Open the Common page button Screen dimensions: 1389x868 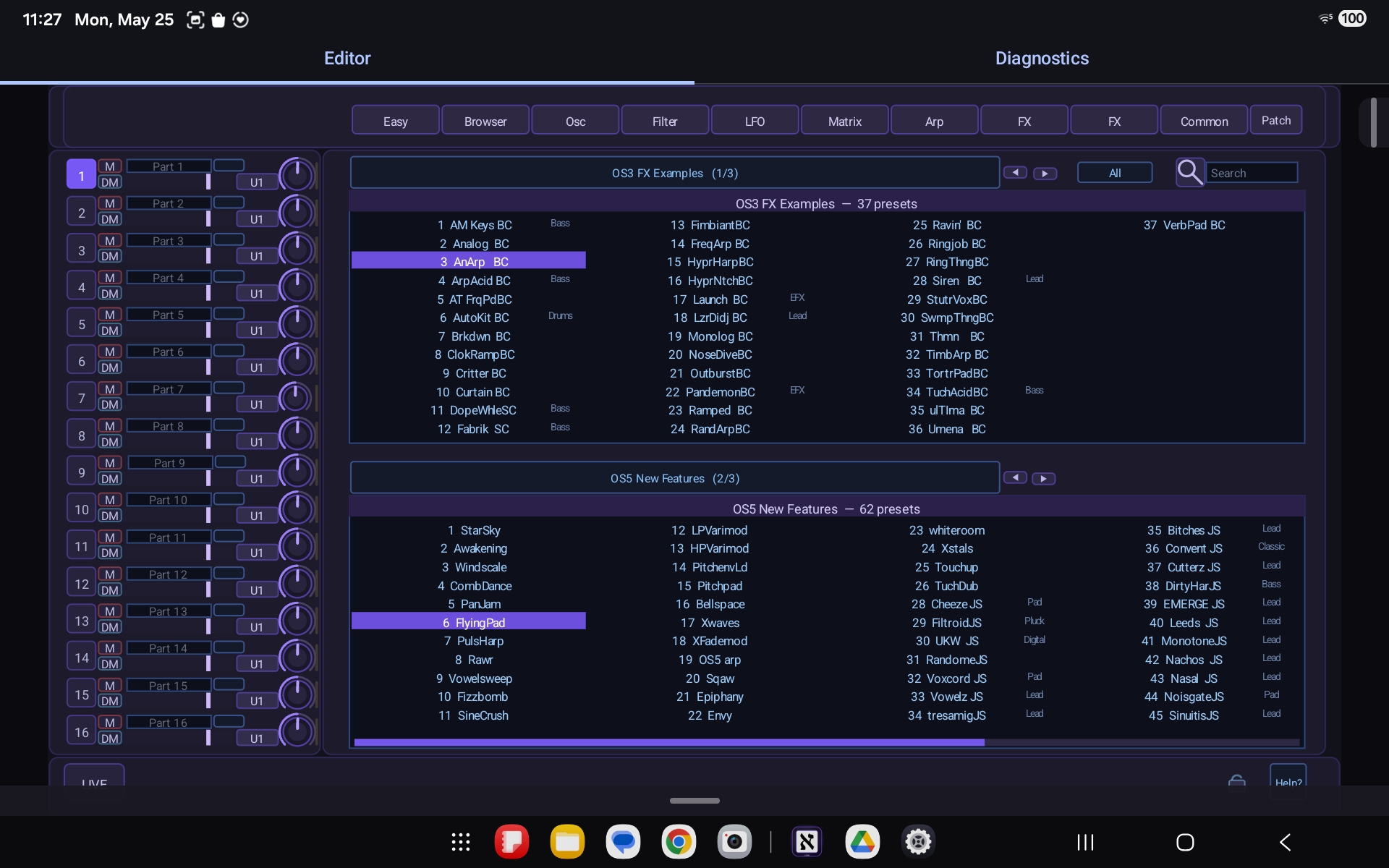(1204, 121)
